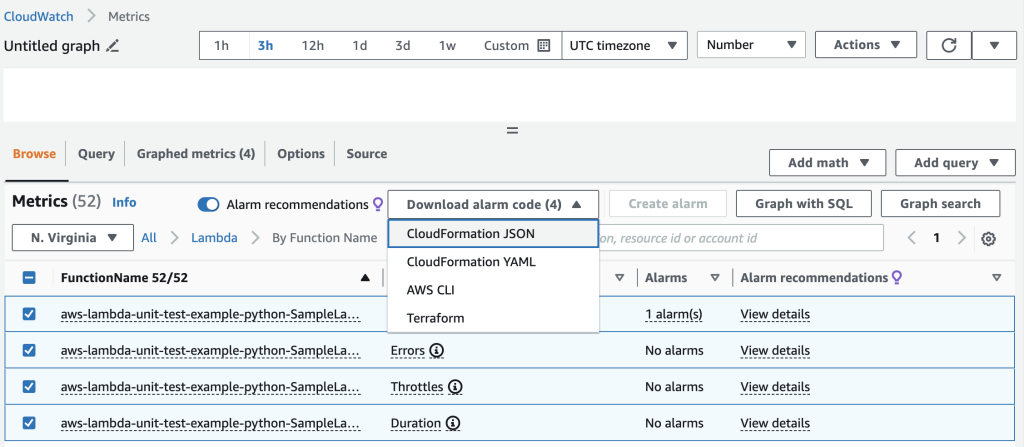Open the Custom time range calendar icon
Image resolution: width=1024 pixels, height=447 pixels.
(x=543, y=46)
